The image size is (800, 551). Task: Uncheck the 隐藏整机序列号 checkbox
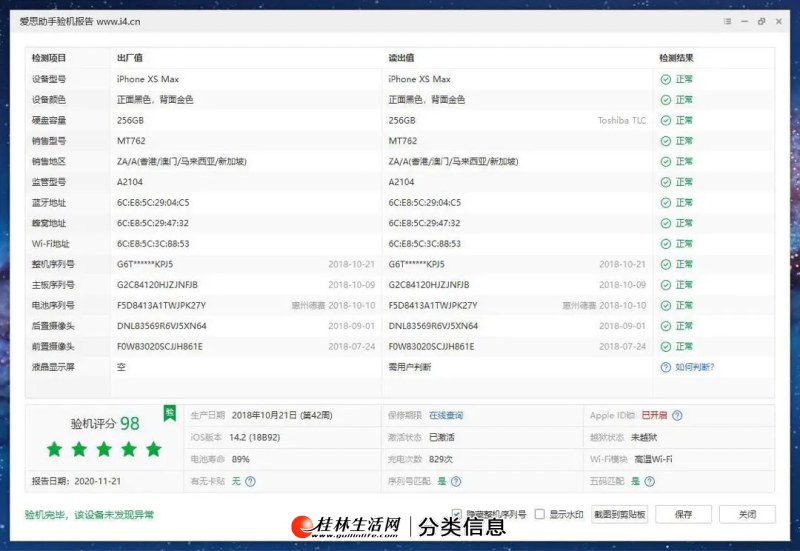point(457,514)
